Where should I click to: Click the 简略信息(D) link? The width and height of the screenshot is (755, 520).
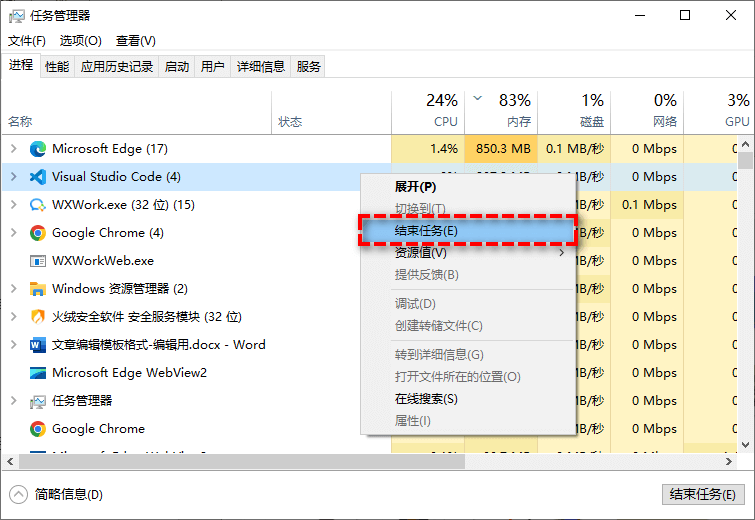coord(68,494)
